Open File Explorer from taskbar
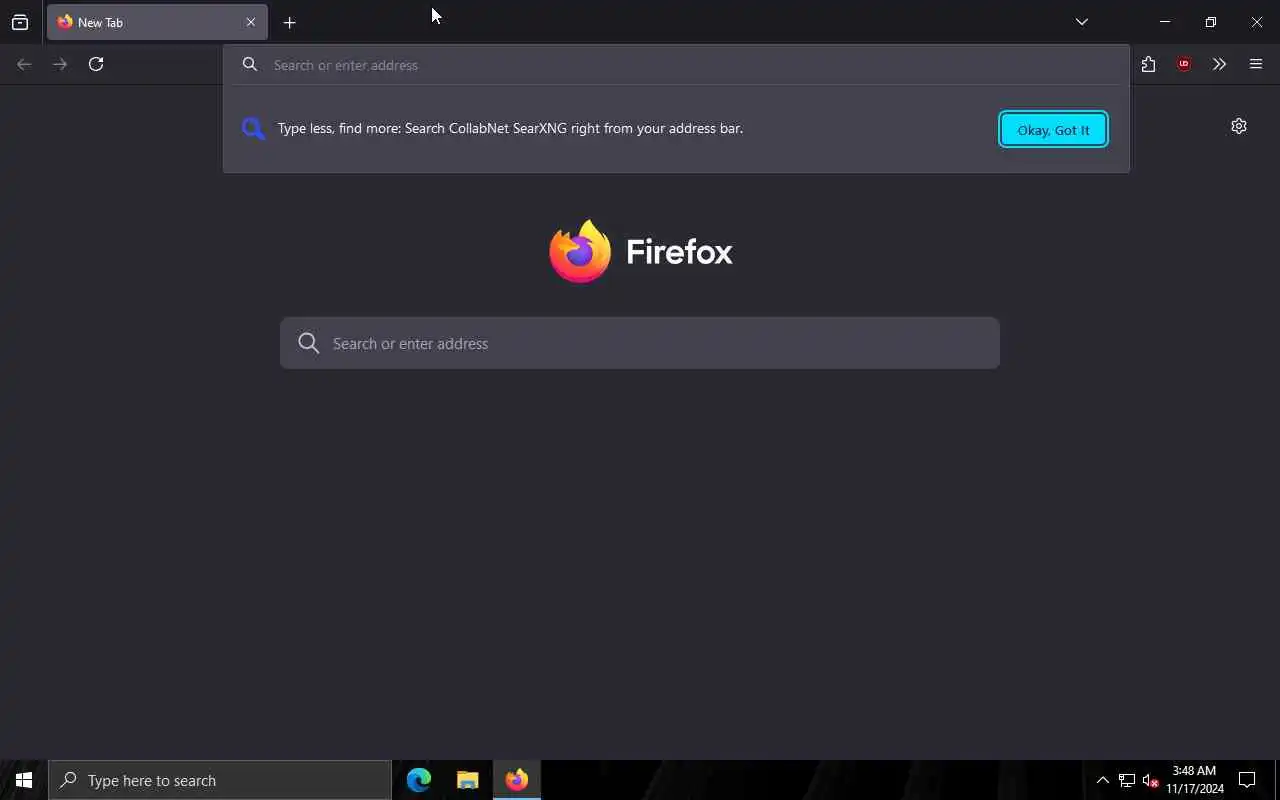This screenshot has width=1280, height=800. tap(467, 780)
